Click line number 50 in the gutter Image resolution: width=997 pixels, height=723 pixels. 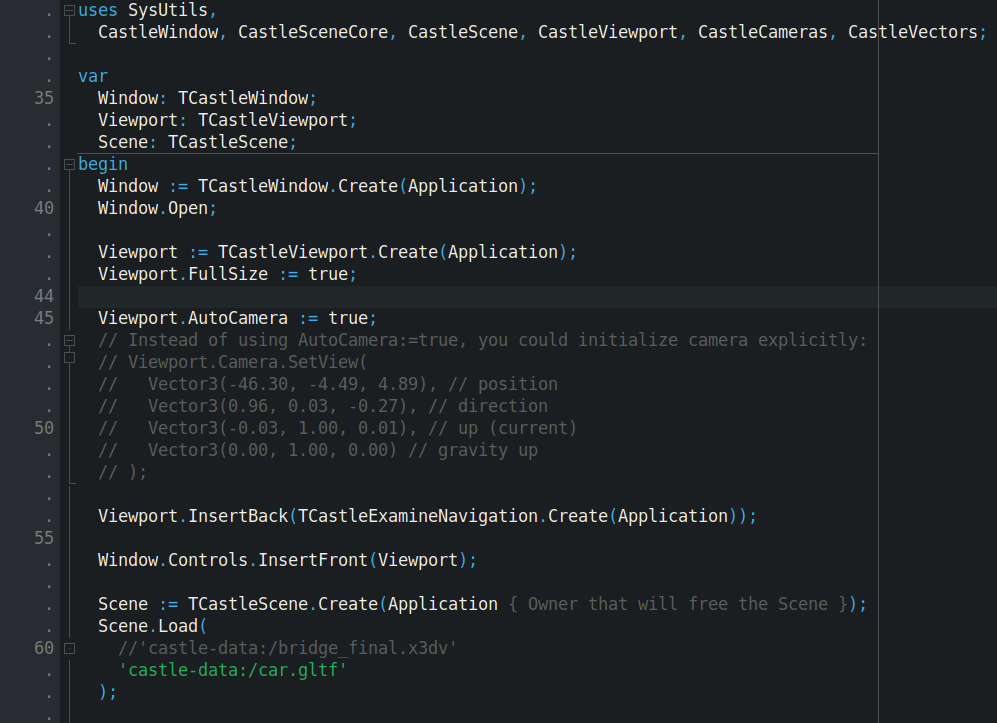(43, 427)
